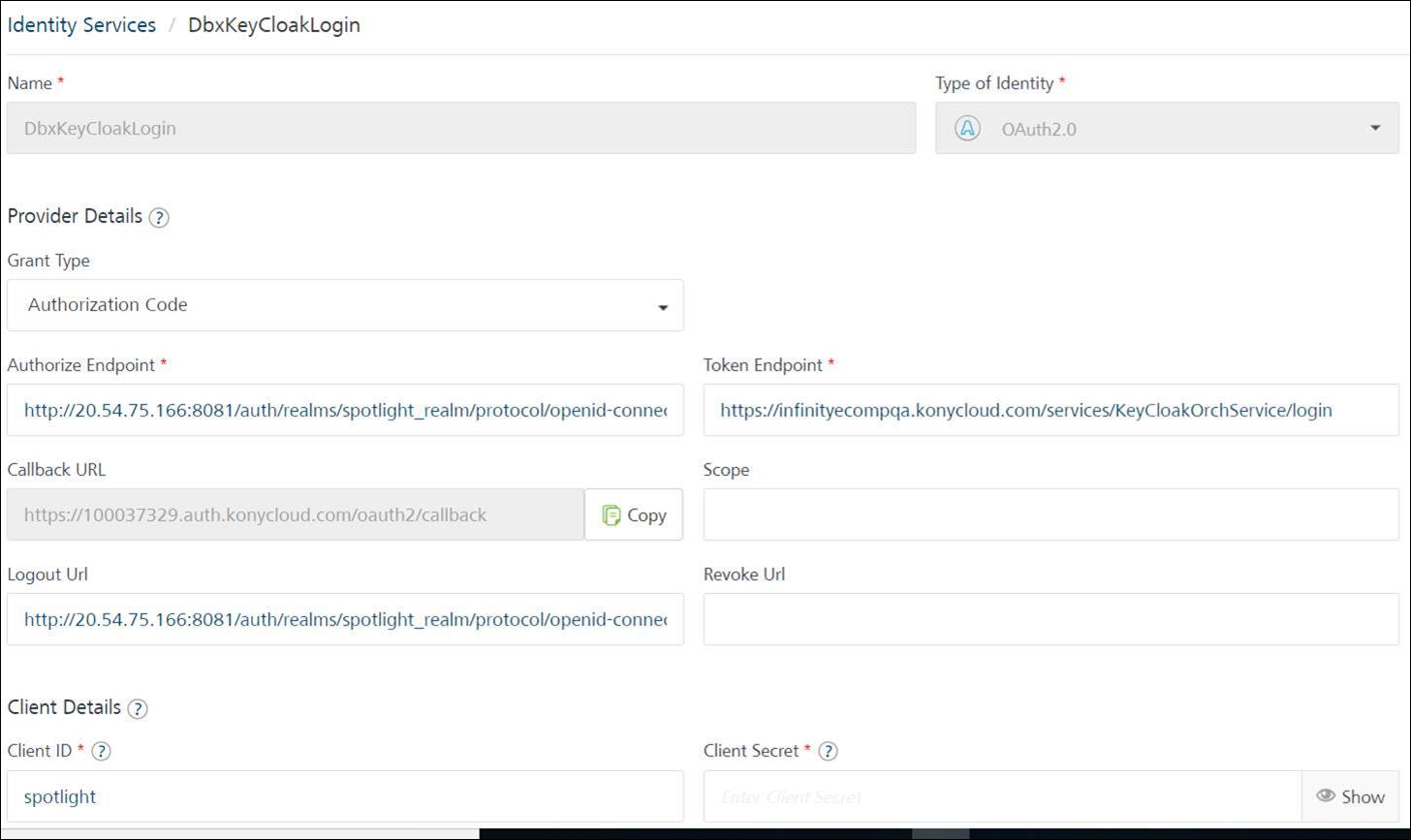Open the Type of Identity dropdown
Viewport: 1411px width, 840px height.
(1167, 128)
